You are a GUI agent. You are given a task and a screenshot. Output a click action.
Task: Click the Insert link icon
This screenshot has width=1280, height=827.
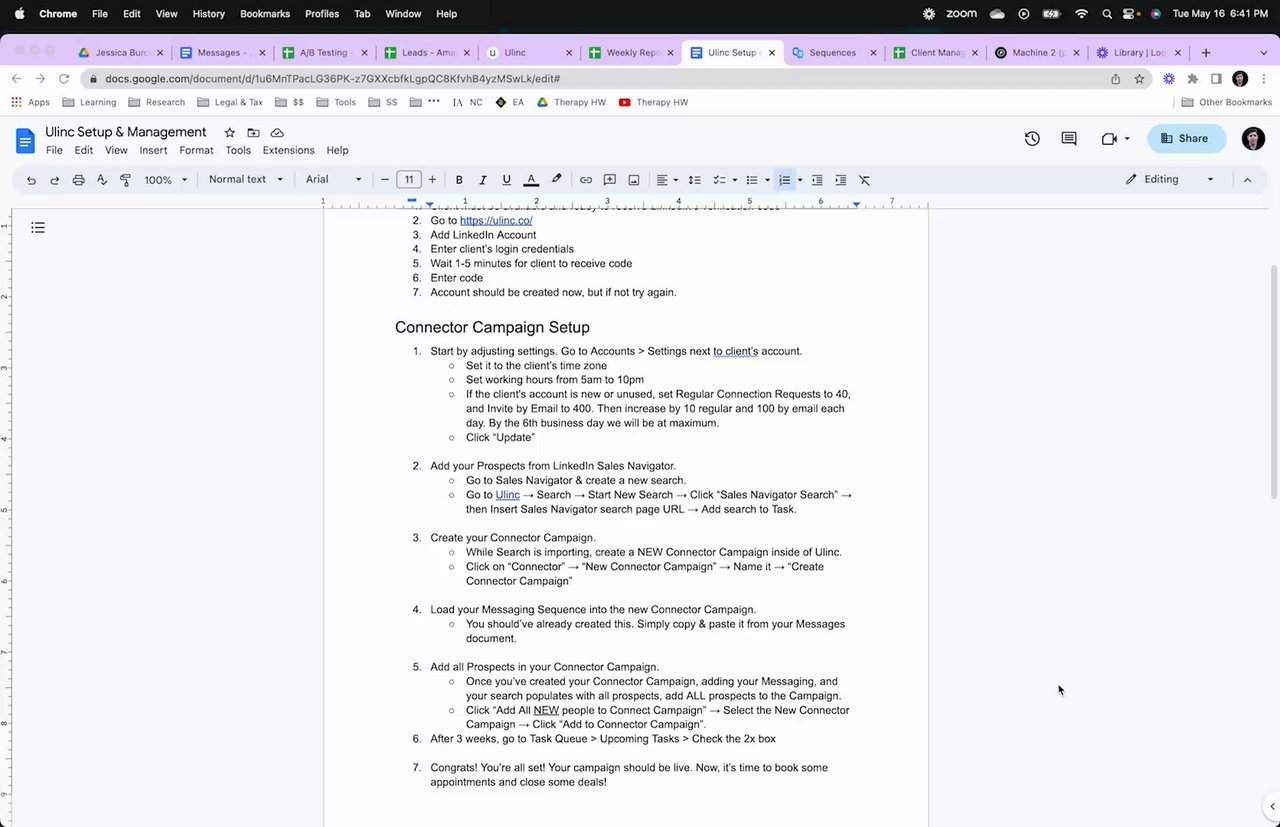(x=586, y=180)
